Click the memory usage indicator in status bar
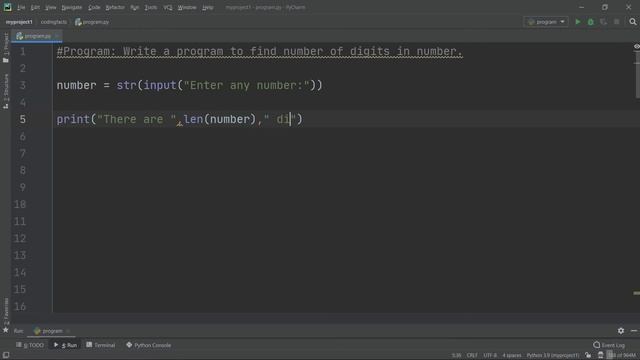Screen dimensions: 640x360 coord(621,356)
